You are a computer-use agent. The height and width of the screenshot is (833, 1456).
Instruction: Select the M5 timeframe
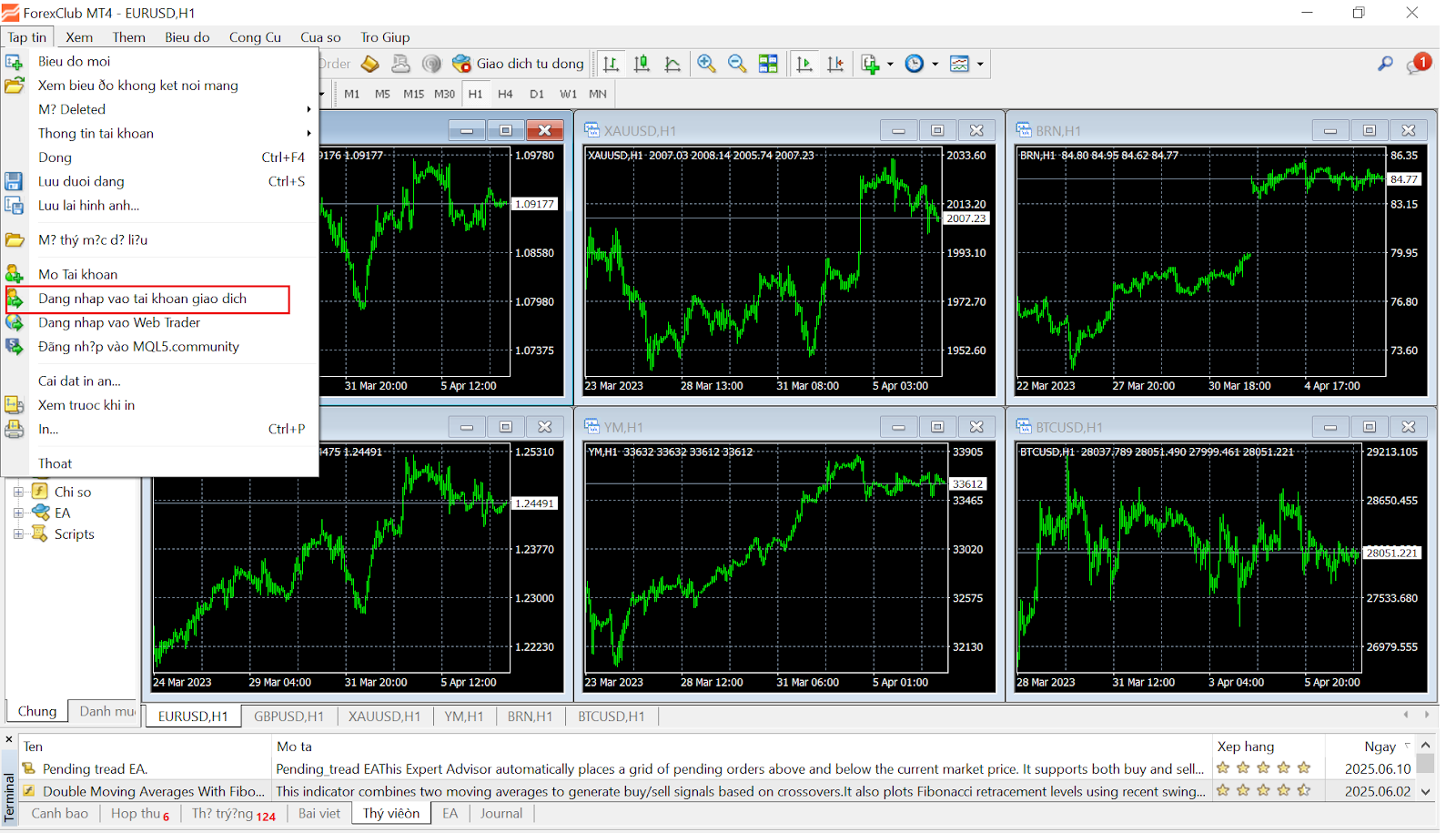(382, 94)
